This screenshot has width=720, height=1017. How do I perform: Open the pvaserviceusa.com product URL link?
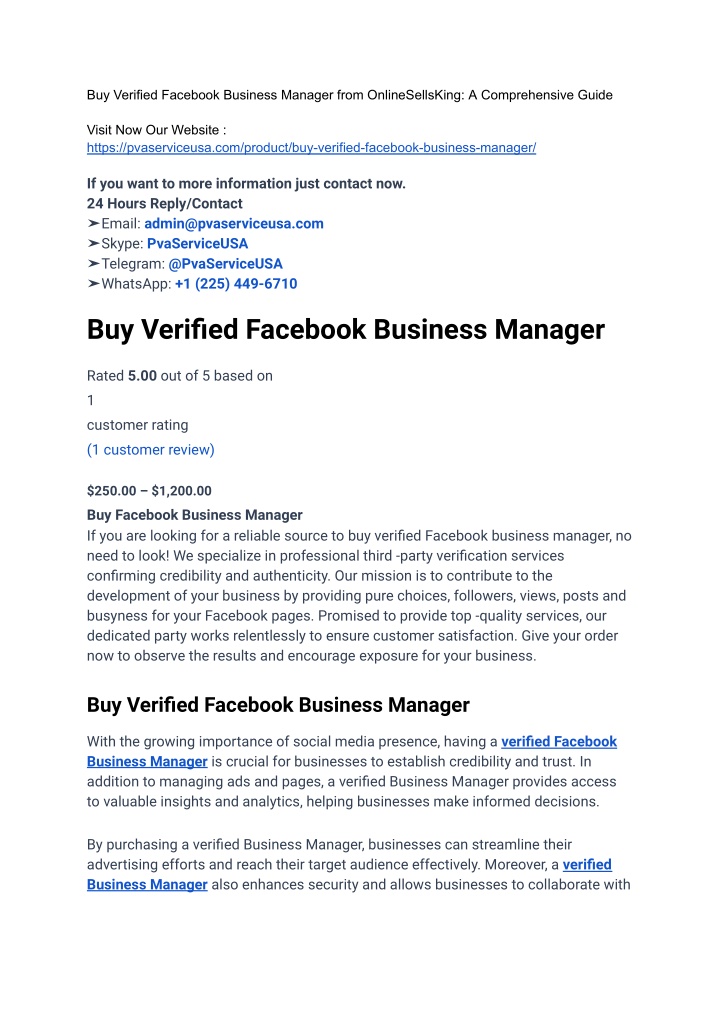311,148
